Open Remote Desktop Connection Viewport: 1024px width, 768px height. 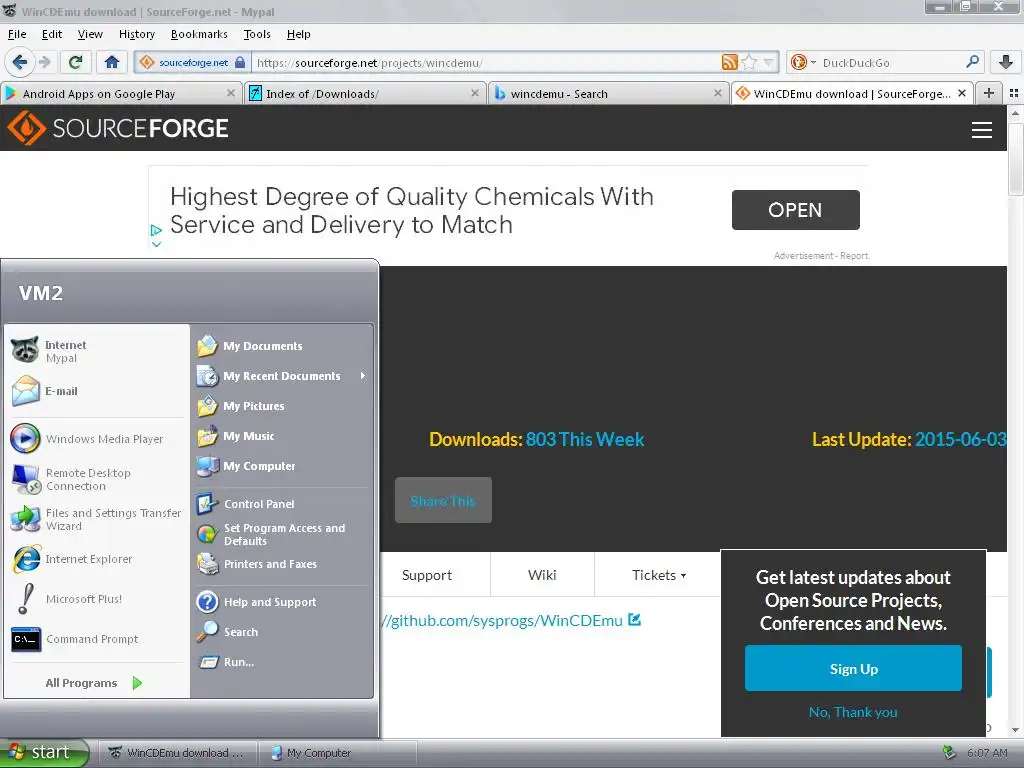(97, 479)
